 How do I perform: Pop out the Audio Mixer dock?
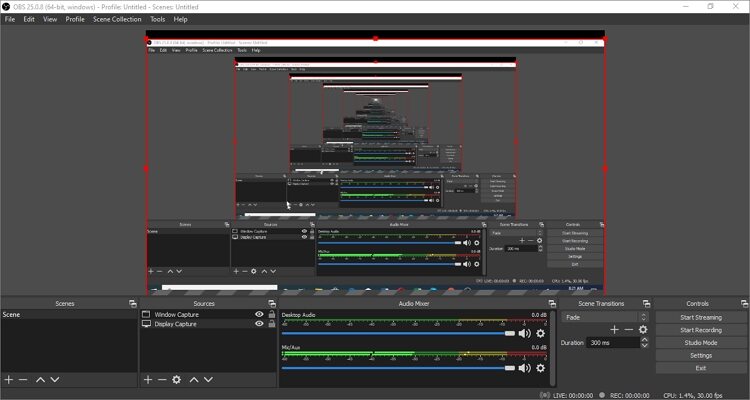552,304
